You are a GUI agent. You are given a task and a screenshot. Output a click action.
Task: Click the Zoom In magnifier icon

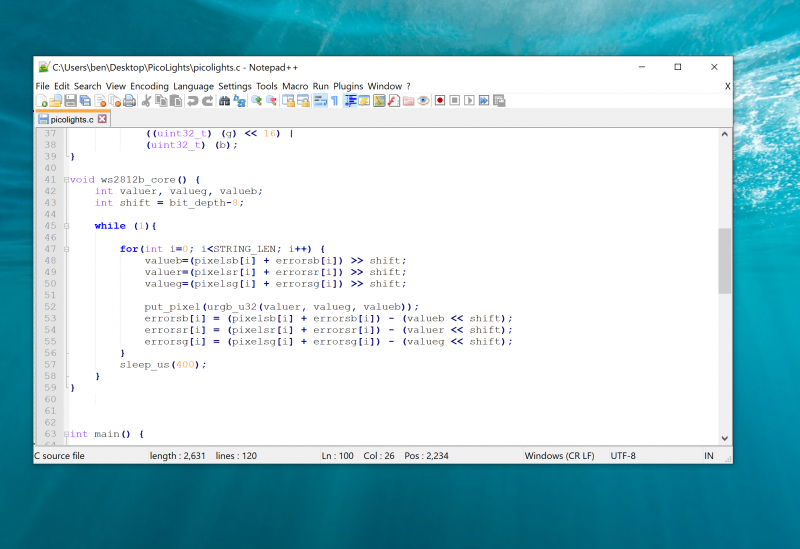[257, 101]
